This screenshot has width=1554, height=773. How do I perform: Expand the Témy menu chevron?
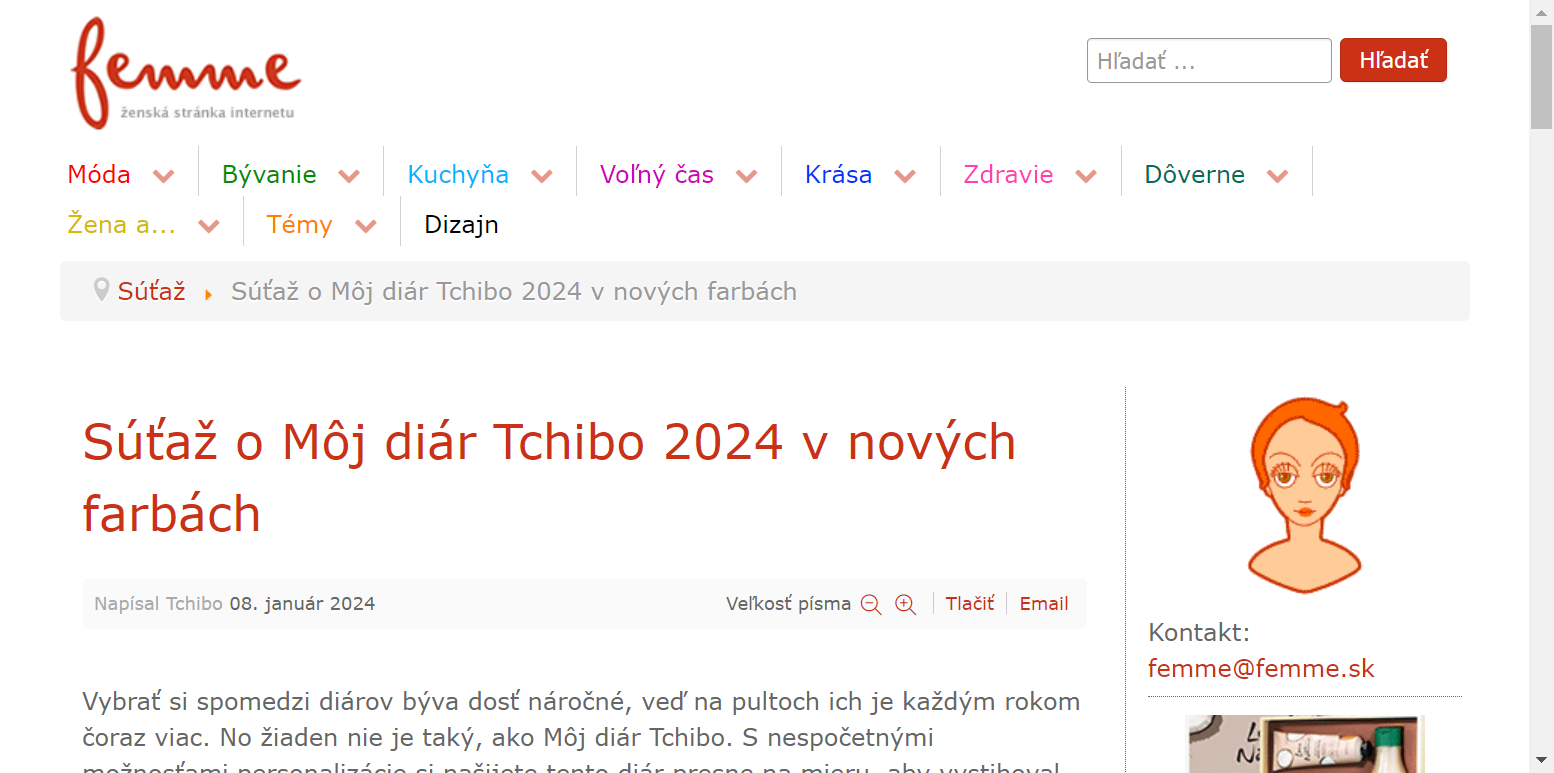366,226
